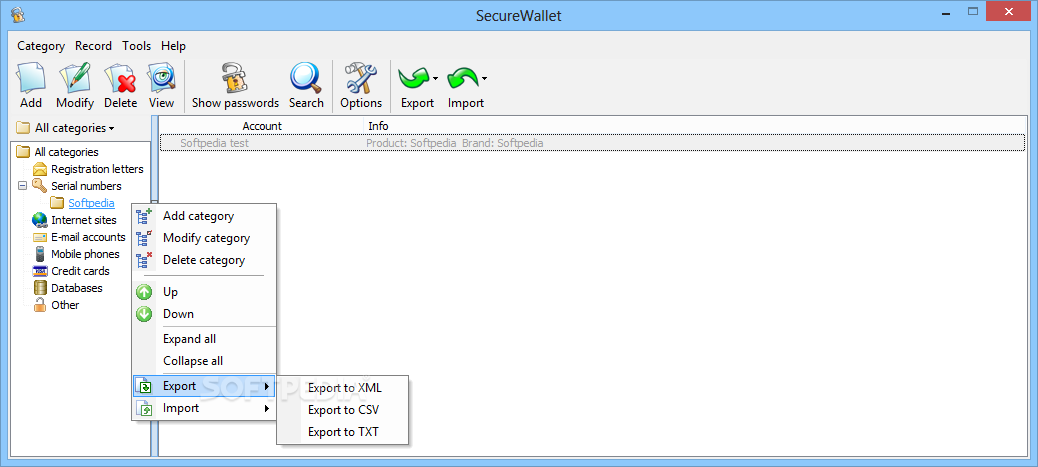
Task: Choose Collapse all in context menu
Action: (x=204, y=361)
